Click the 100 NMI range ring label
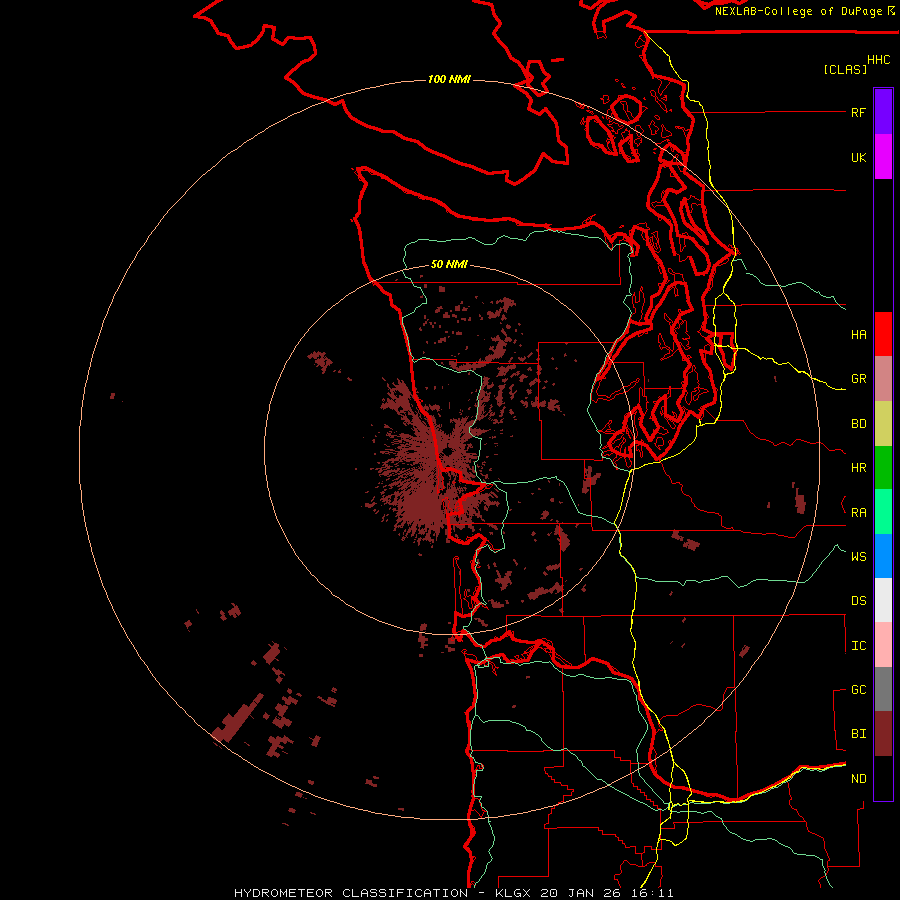This screenshot has width=900, height=900. pyautogui.click(x=449, y=79)
